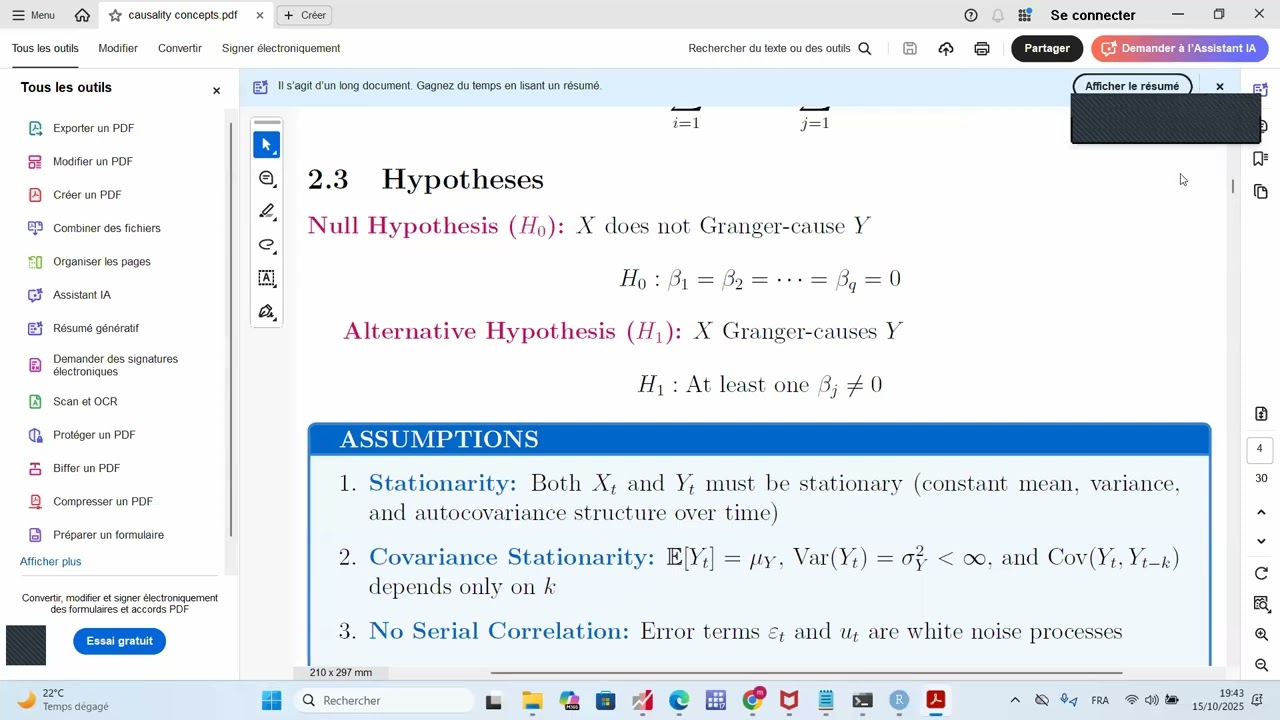
Task: Select the Tous les outils tab
Action: 45,48
